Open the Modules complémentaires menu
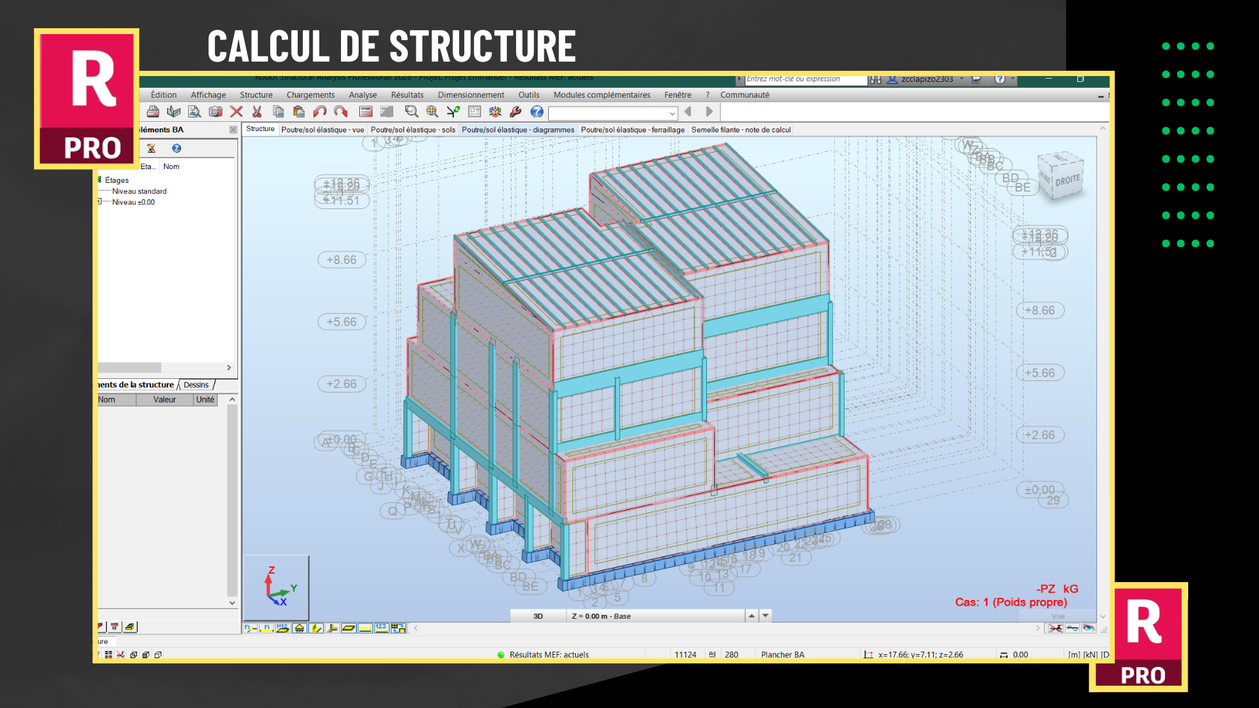Viewport: 1259px width, 708px height. [x=602, y=95]
